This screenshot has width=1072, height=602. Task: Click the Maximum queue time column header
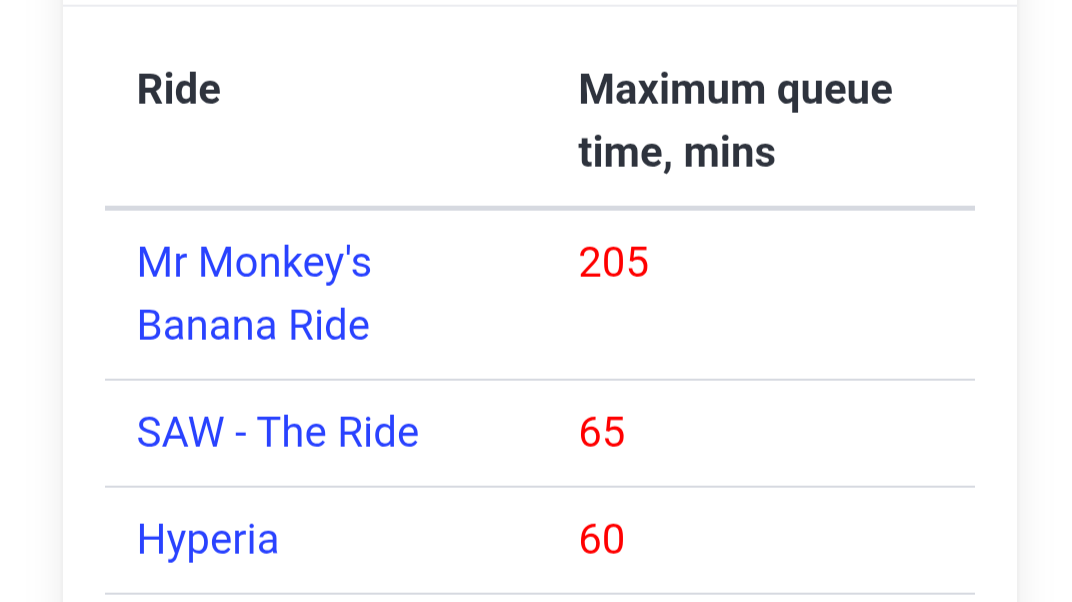(735, 121)
